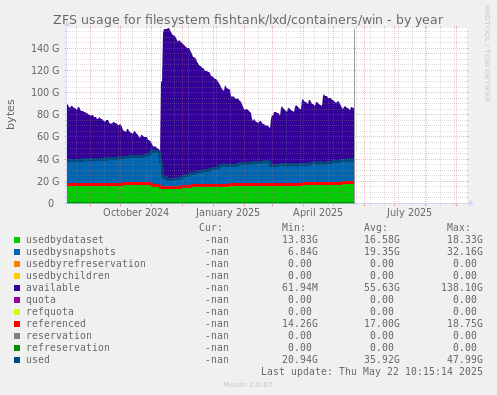Click the gray reservation legend swatch
This screenshot has width=497, height=395.
17,336
